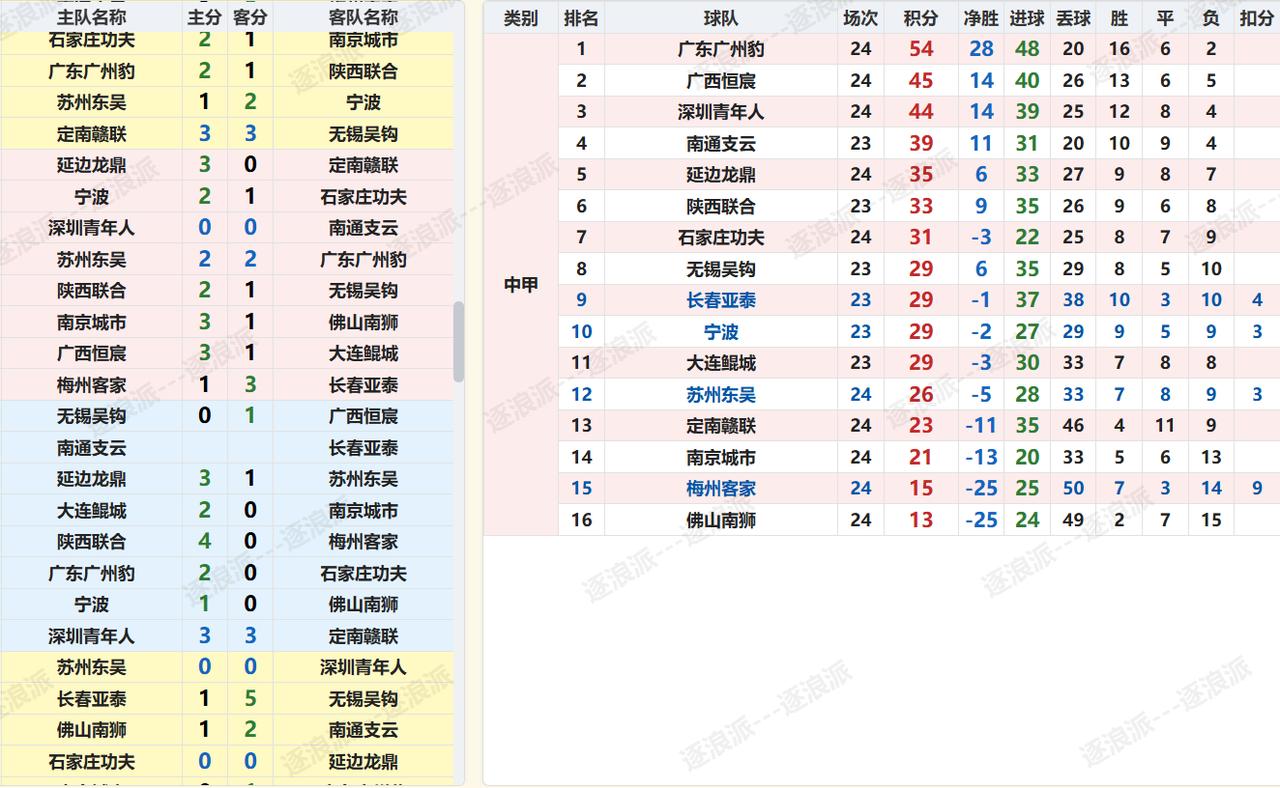Click the 扣分 column header
Viewport: 1280px width, 788px height.
1257,18
